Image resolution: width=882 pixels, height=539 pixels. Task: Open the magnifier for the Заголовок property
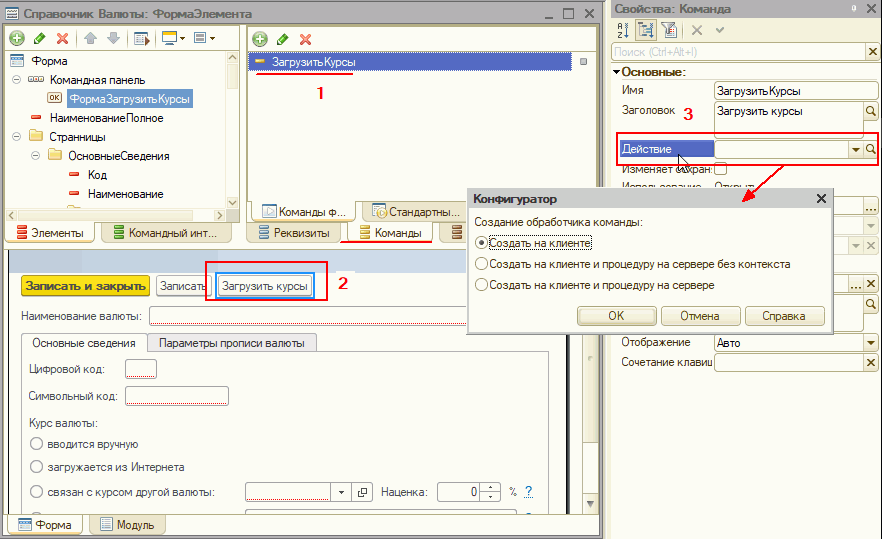(871, 111)
